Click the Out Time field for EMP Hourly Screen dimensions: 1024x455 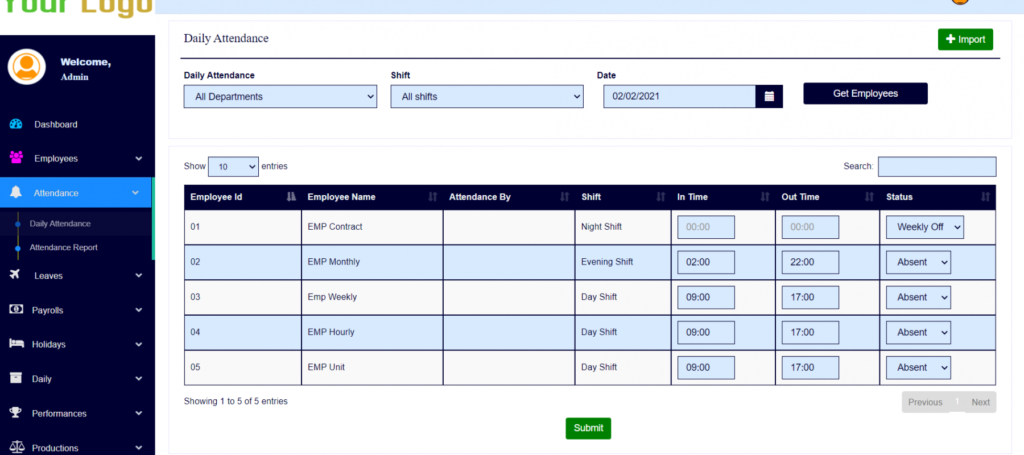810,332
